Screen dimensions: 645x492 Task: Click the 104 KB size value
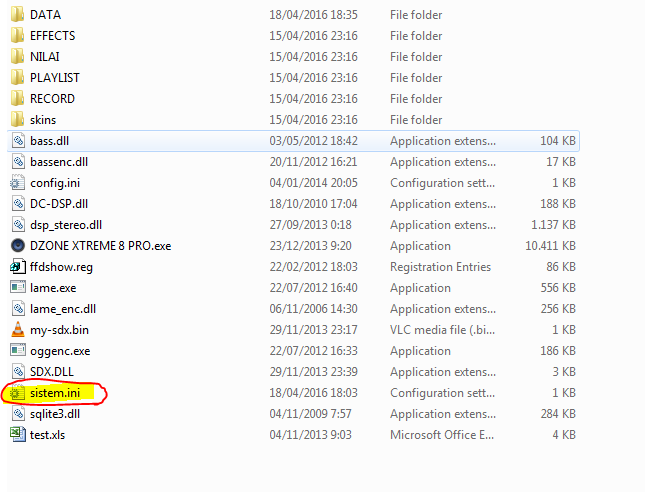(x=558, y=141)
